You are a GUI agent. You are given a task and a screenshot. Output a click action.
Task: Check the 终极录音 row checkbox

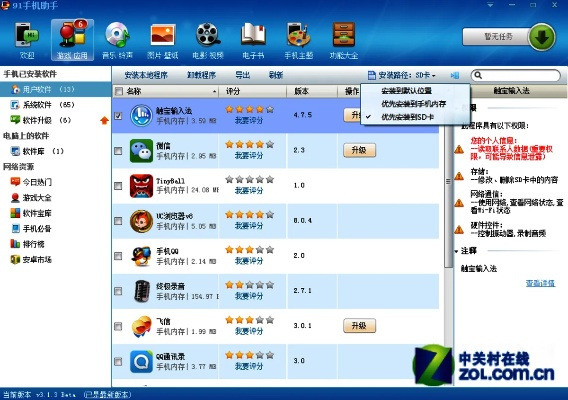pos(118,291)
